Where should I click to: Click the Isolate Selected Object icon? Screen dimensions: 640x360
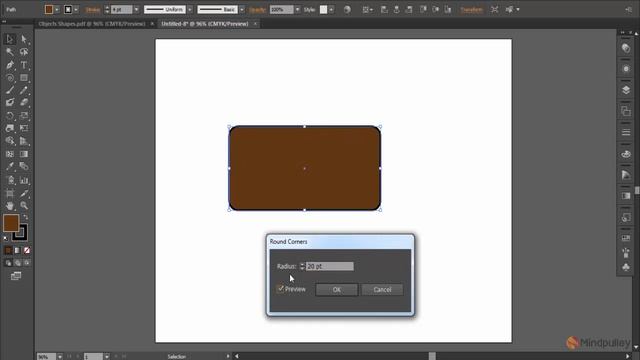[x=494, y=9]
